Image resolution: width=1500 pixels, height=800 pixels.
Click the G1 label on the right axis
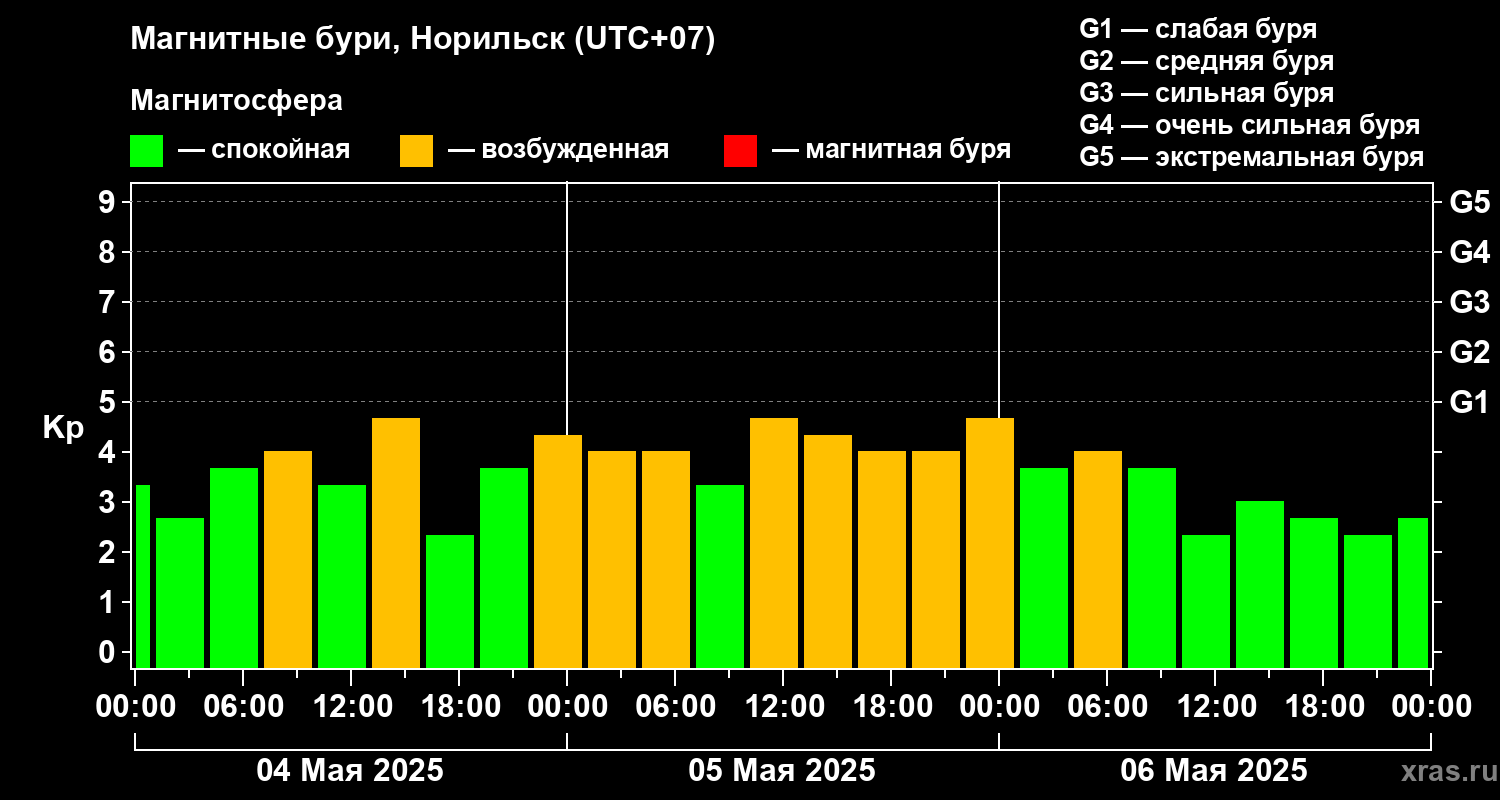pos(1469,403)
